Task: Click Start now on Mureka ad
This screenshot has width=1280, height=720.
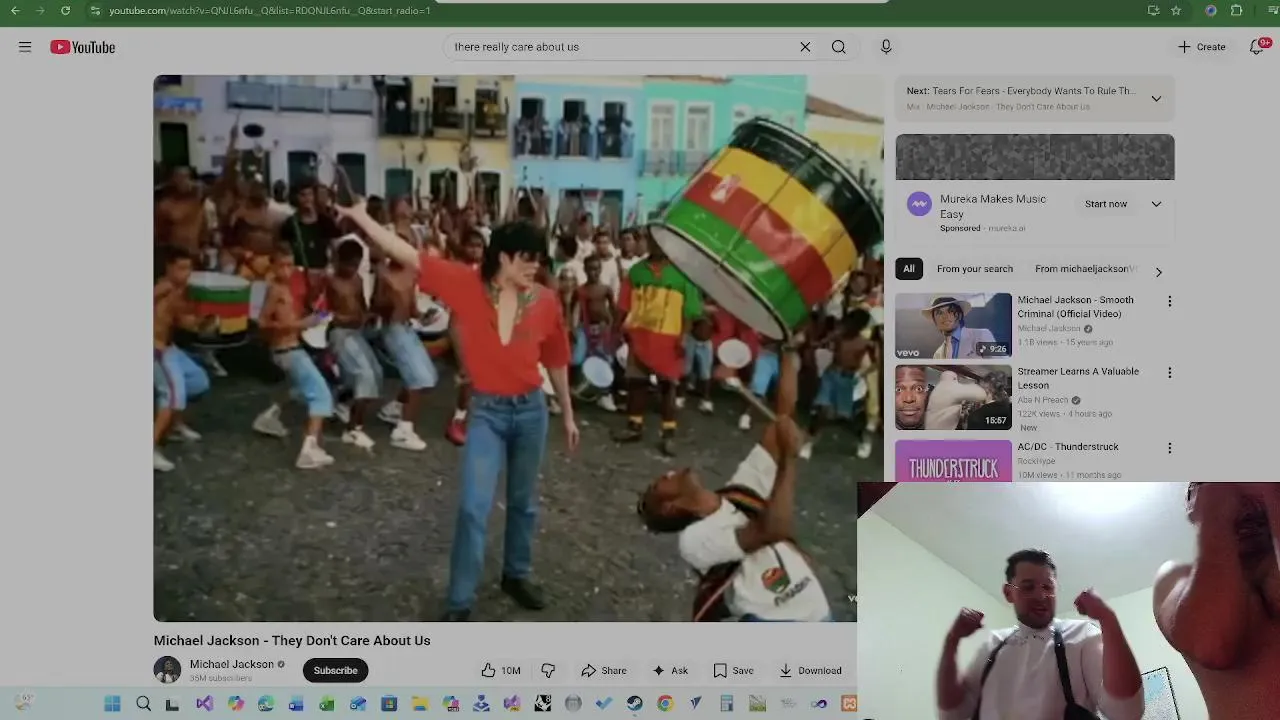Action: coord(1106,204)
